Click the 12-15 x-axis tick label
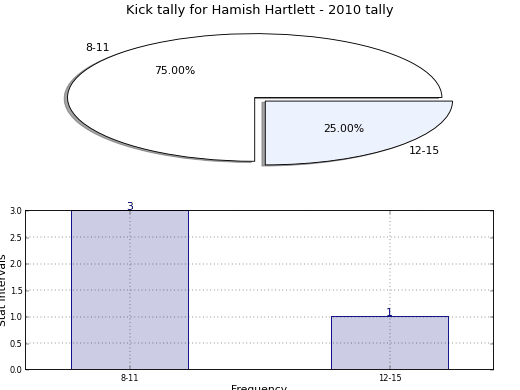Image resolution: width=520 pixels, height=390 pixels. point(390,378)
